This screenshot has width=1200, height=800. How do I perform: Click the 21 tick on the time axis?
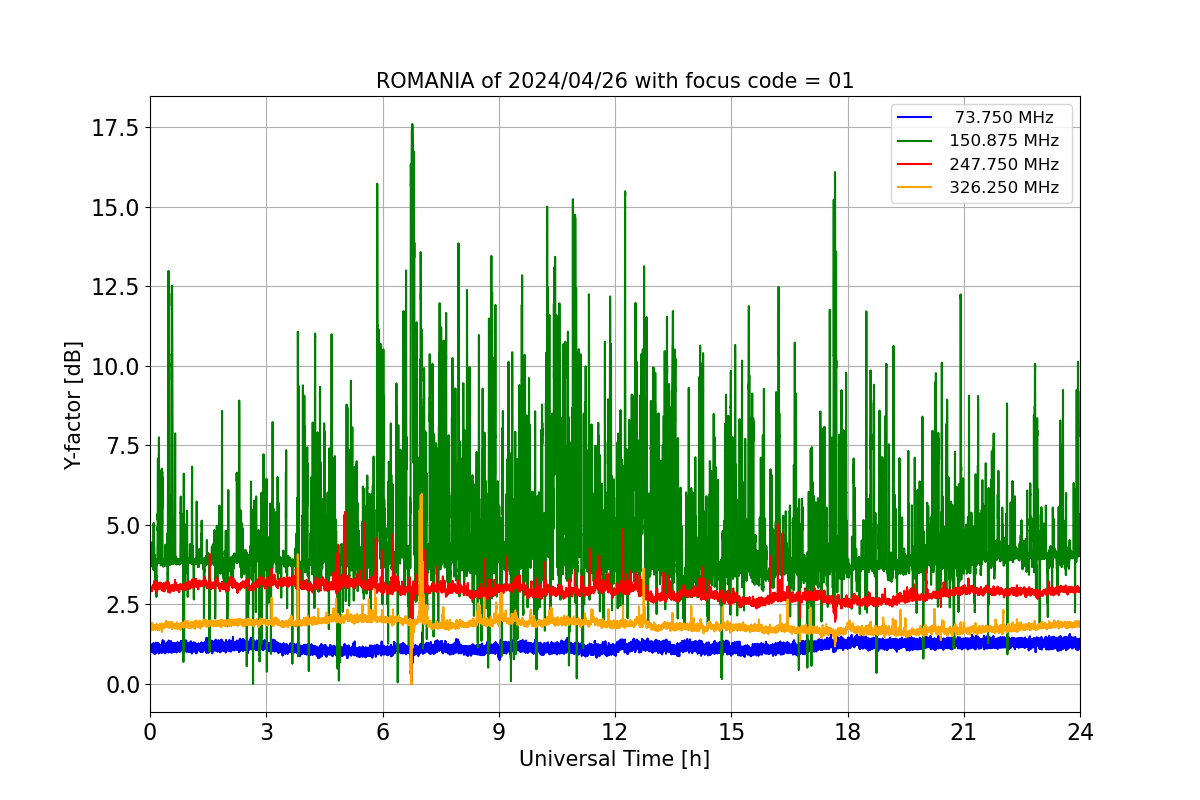point(964,732)
